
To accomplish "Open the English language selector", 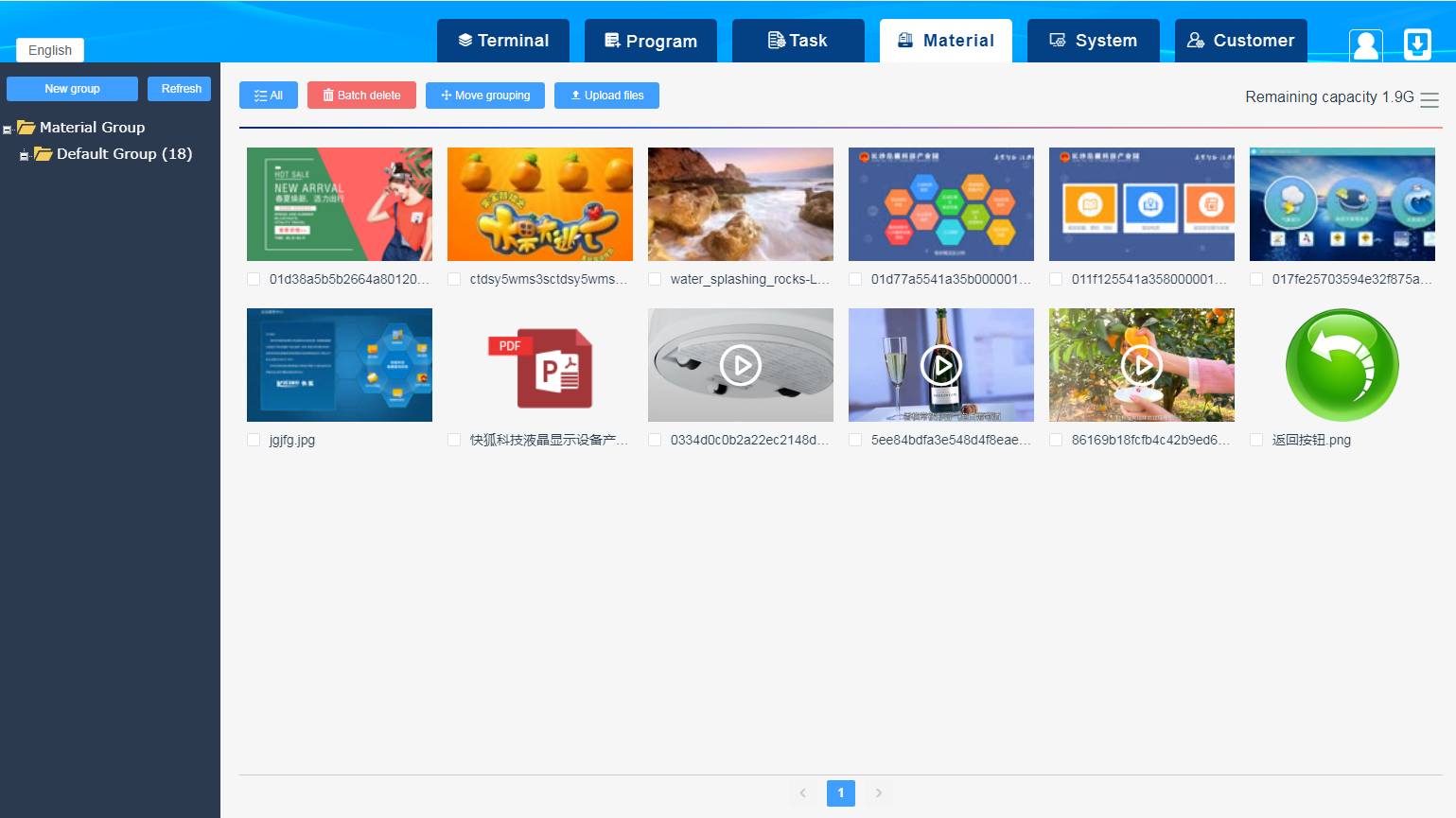I will tap(50, 50).
